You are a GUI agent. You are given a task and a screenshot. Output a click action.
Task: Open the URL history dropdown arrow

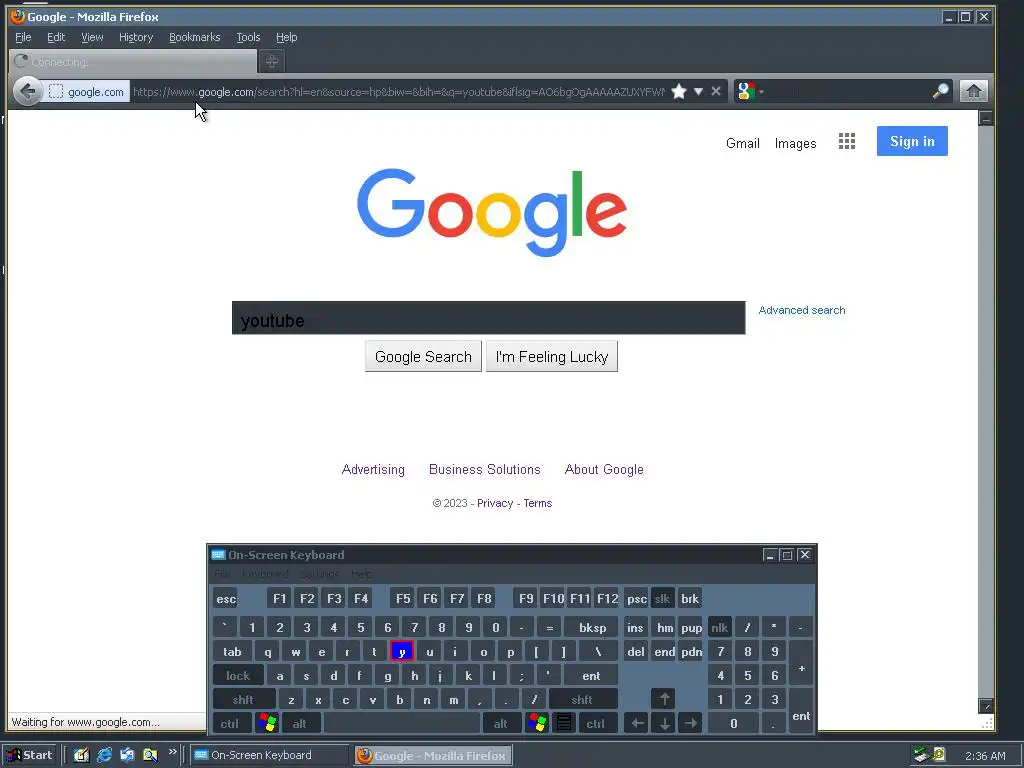698,91
